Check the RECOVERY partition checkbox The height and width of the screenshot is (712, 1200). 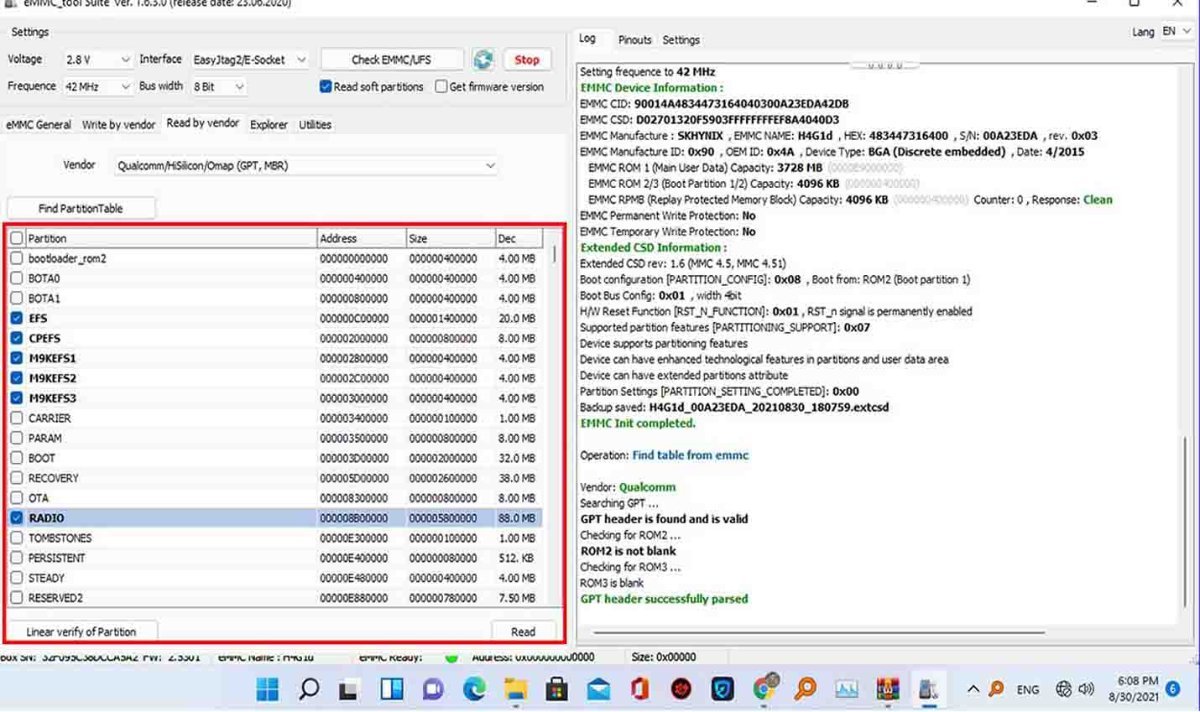point(17,478)
